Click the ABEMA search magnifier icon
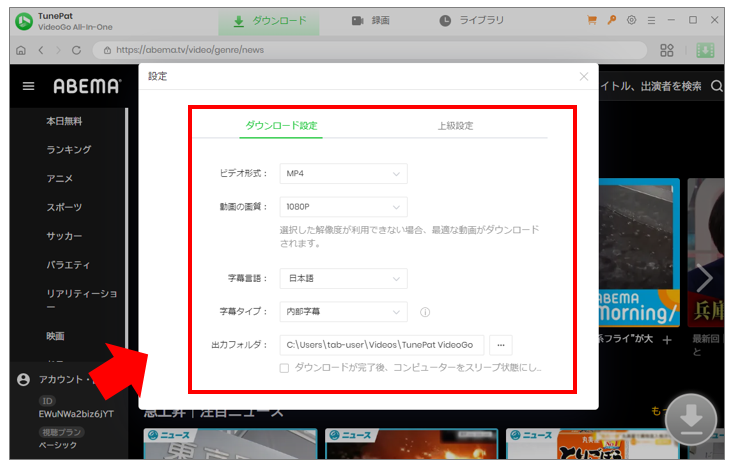The image size is (738, 465). (717, 86)
